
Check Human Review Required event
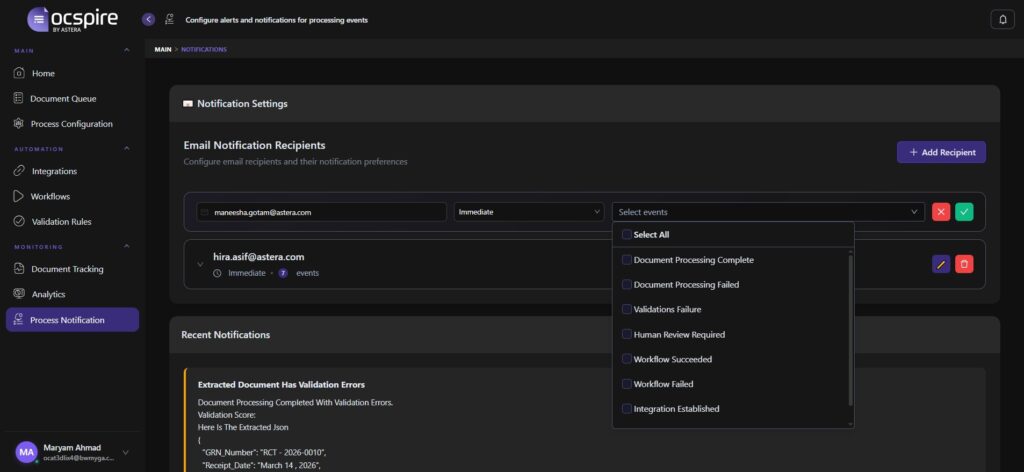(627, 334)
